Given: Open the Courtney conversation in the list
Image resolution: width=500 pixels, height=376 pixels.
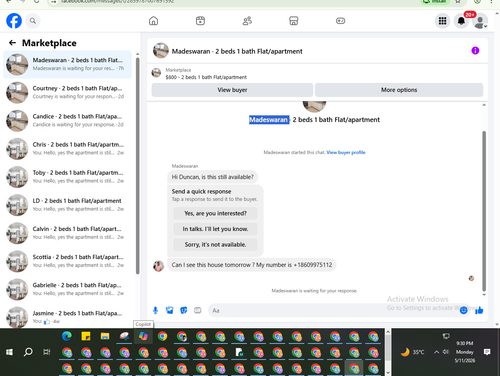Looking at the screenshot, I should [x=67, y=92].
